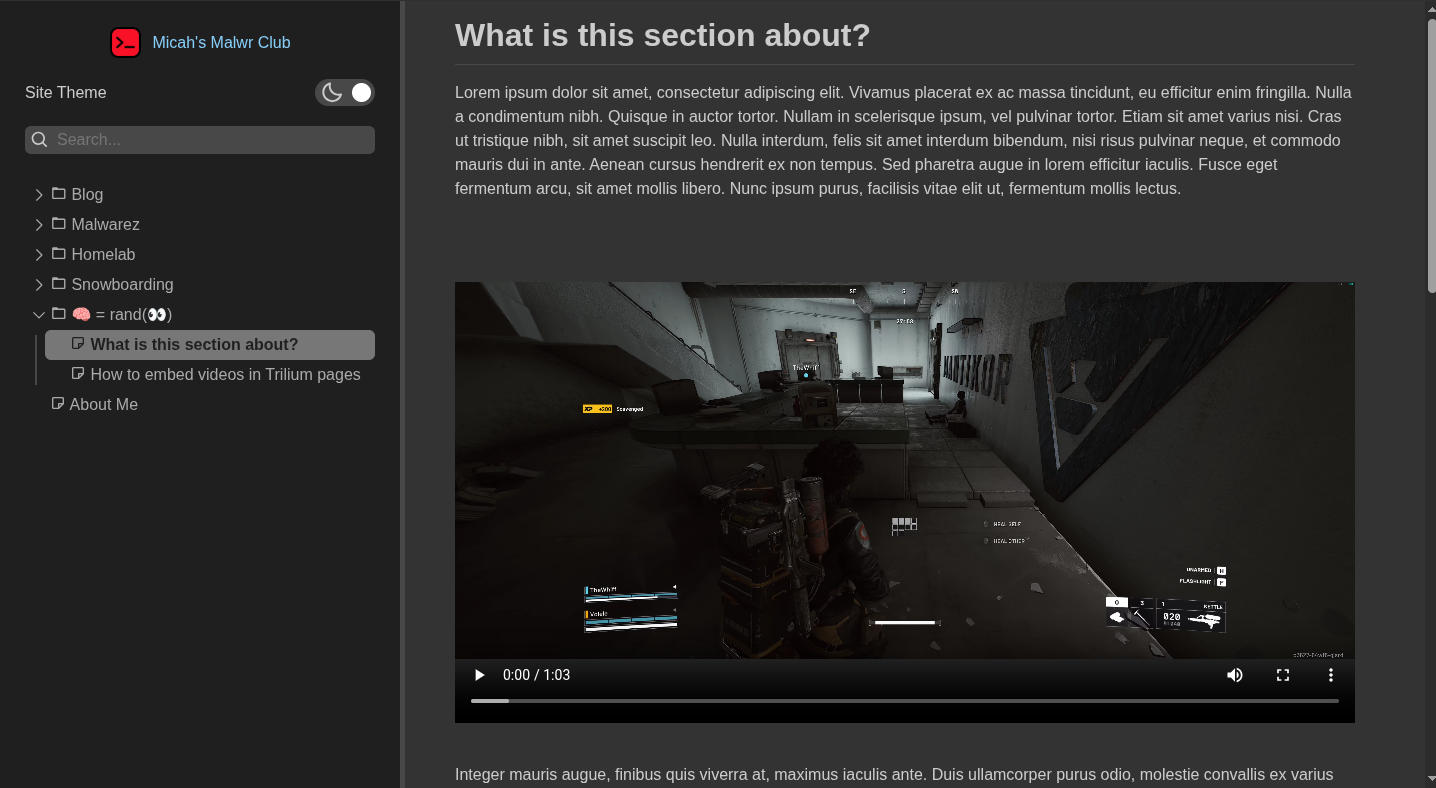
Task: Open the Malwarez tree item
Action: (105, 225)
